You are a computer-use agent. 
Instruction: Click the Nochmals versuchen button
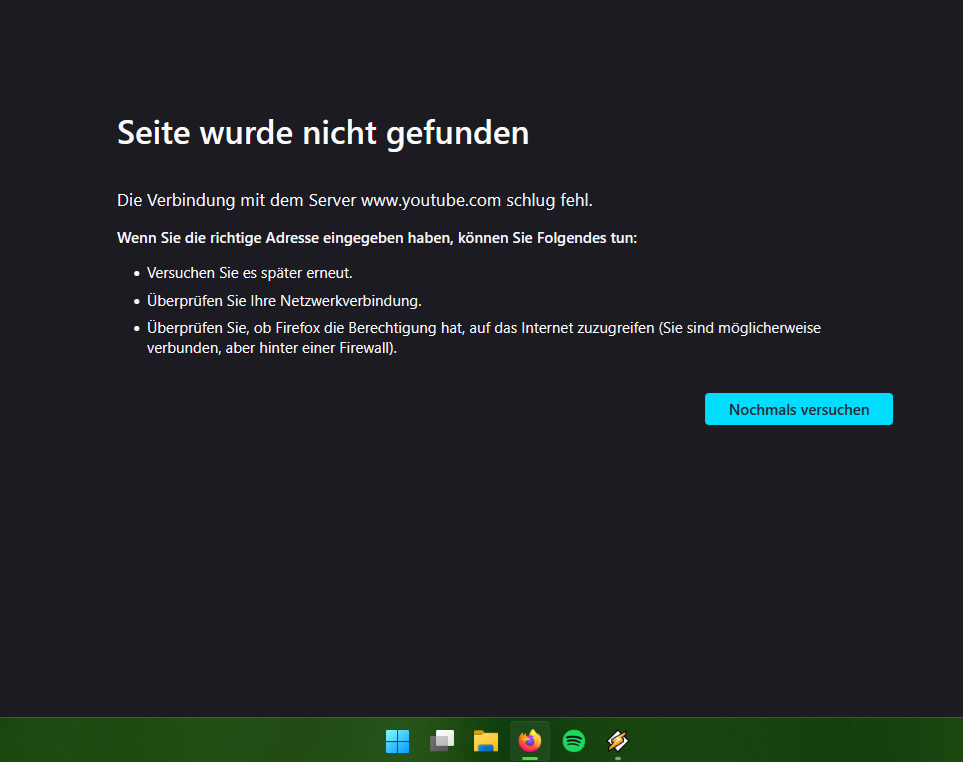point(798,409)
